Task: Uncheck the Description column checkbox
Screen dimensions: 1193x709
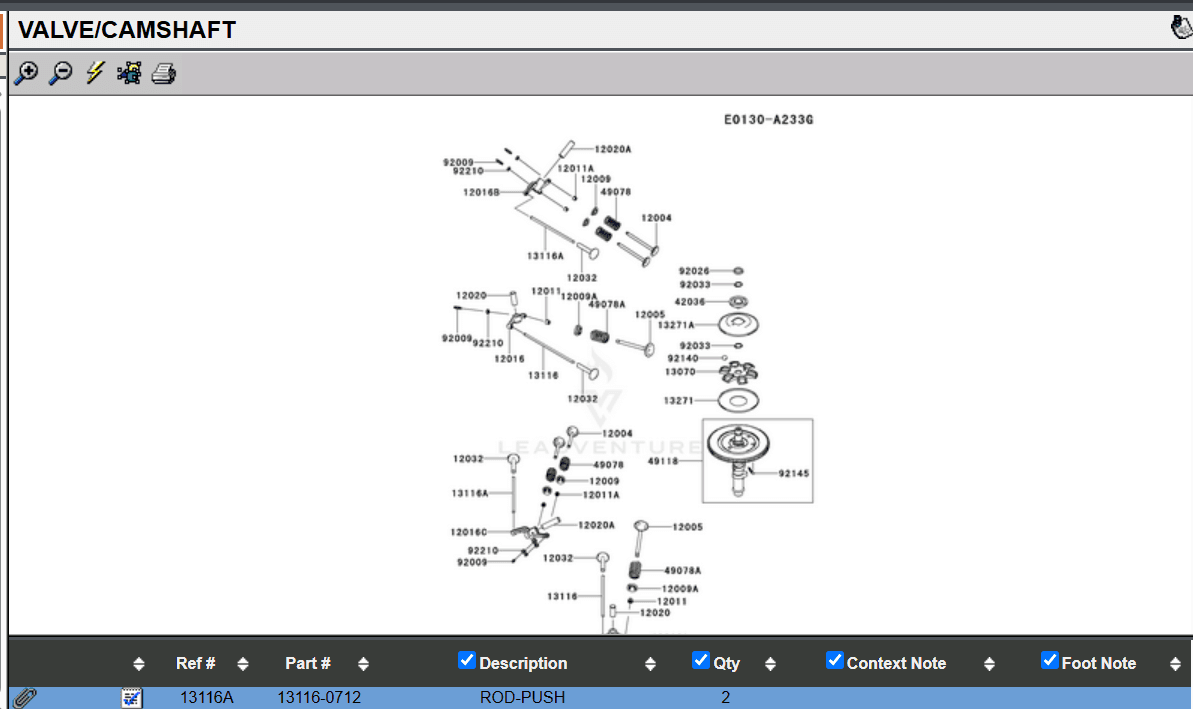Action: point(467,660)
